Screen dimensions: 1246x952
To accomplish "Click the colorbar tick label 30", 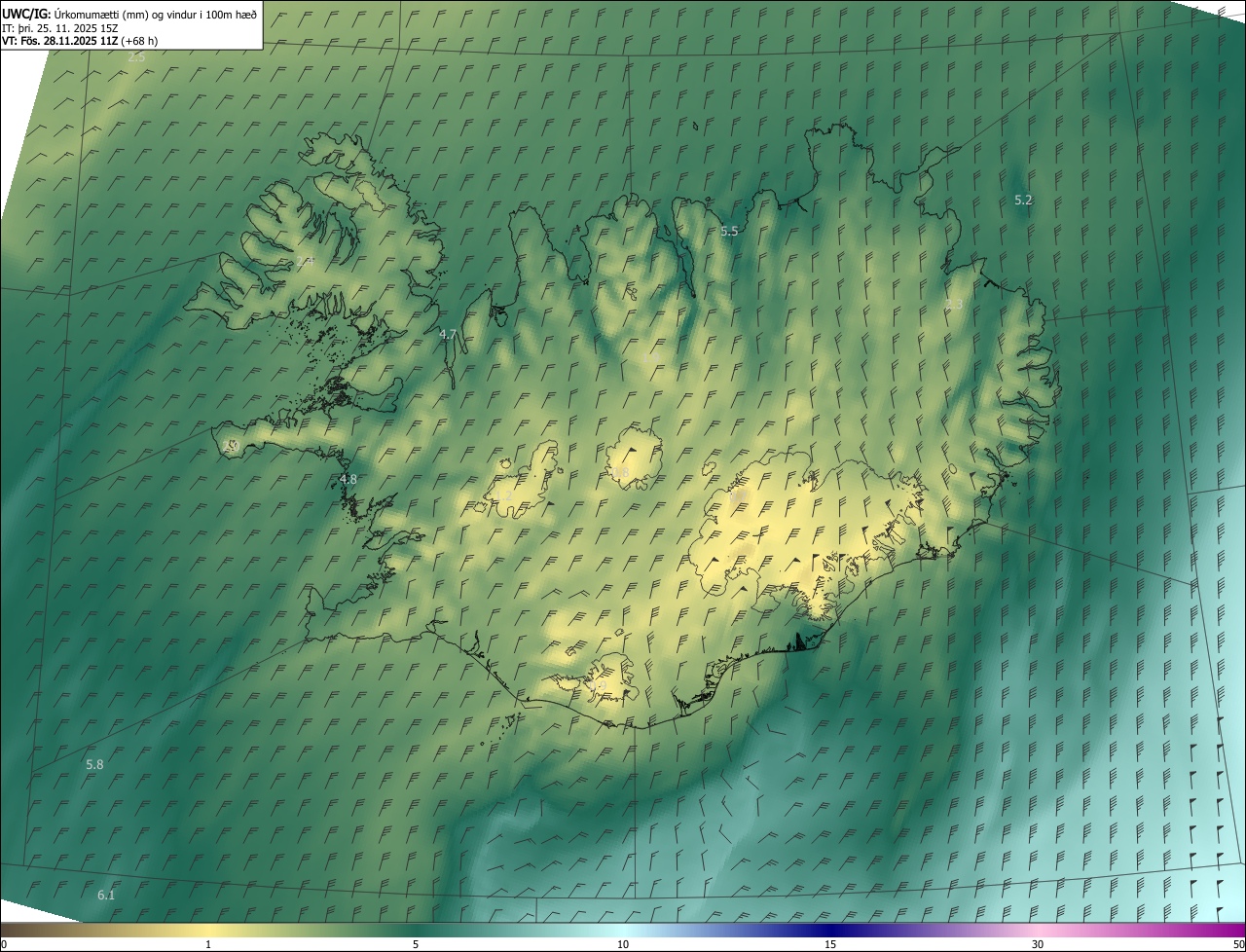I will tap(1038, 944).
